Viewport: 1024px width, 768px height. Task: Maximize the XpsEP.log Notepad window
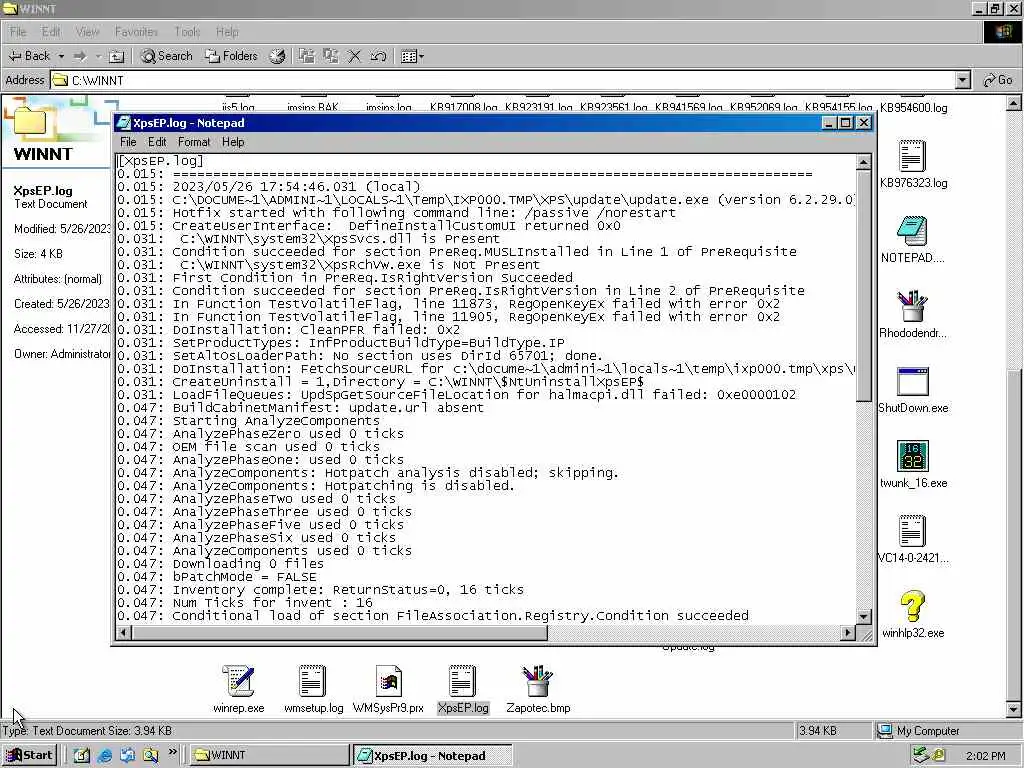[846, 123]
